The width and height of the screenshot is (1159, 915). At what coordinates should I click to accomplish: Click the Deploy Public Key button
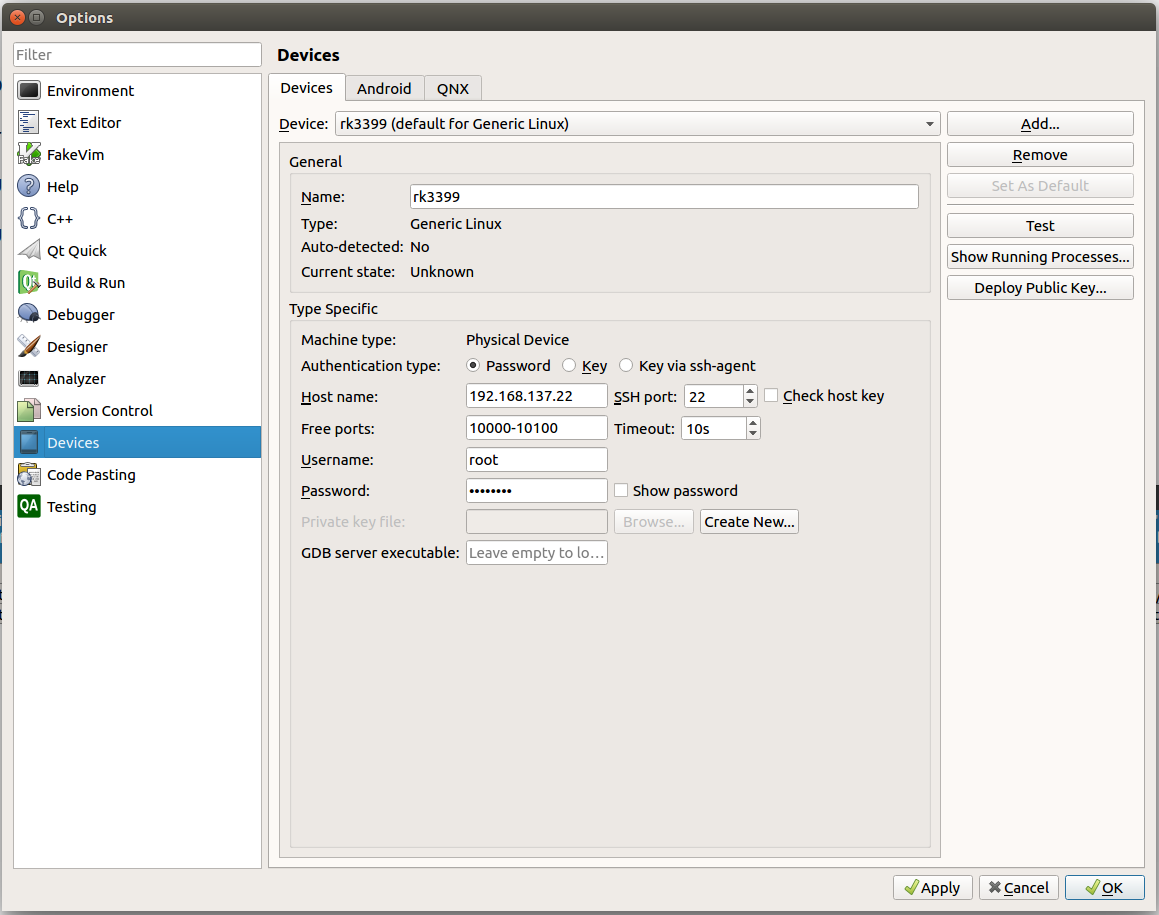coord(1040,288)
